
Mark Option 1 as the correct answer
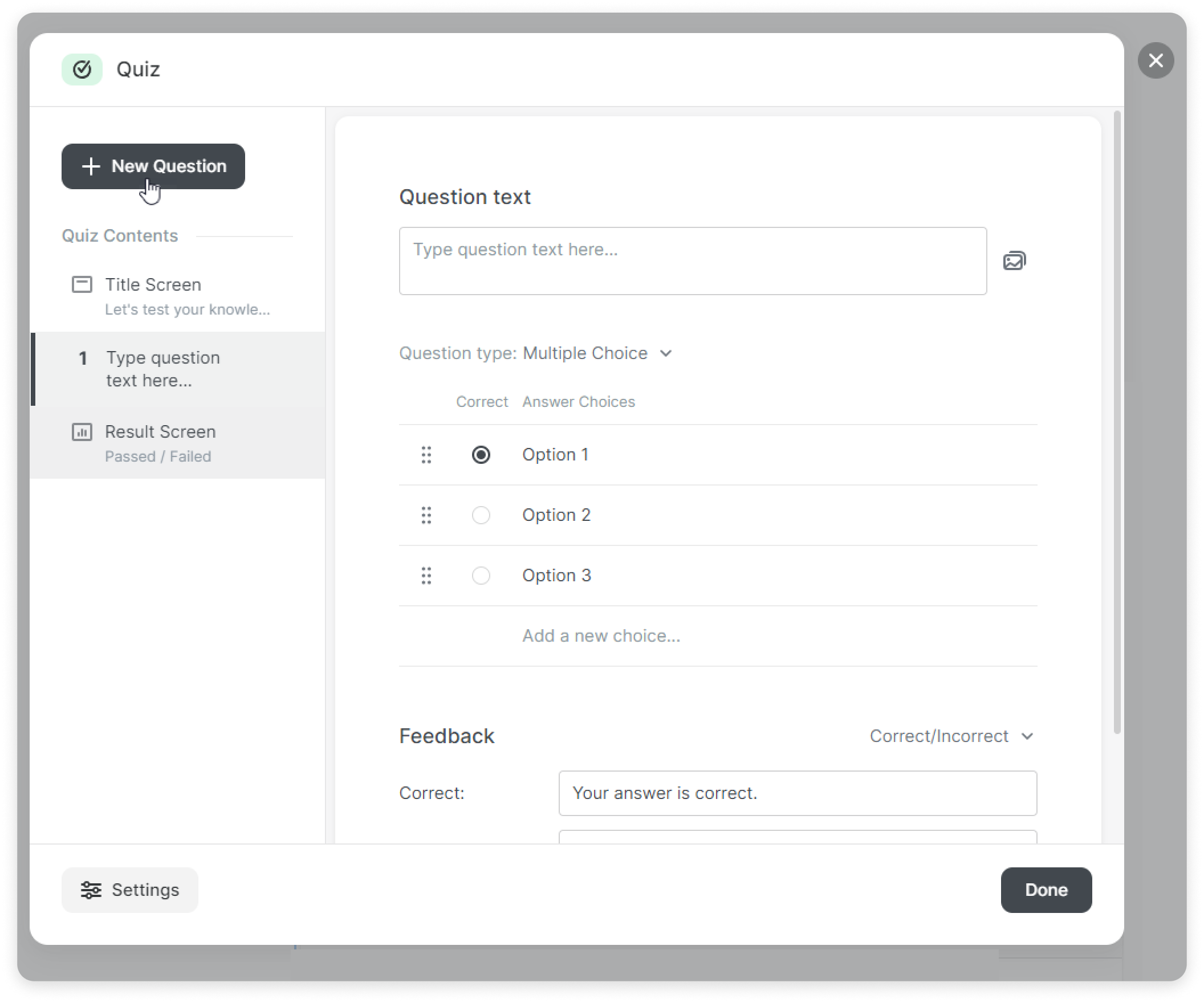[481, 455]
